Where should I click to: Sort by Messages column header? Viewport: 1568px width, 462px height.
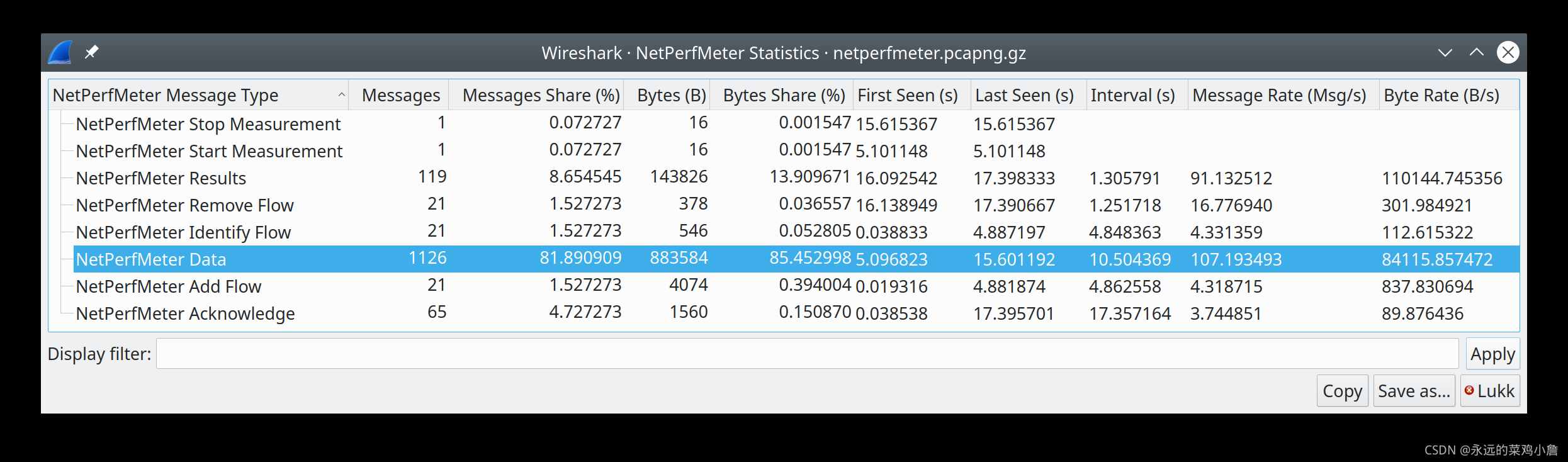[x=399, y=95]
